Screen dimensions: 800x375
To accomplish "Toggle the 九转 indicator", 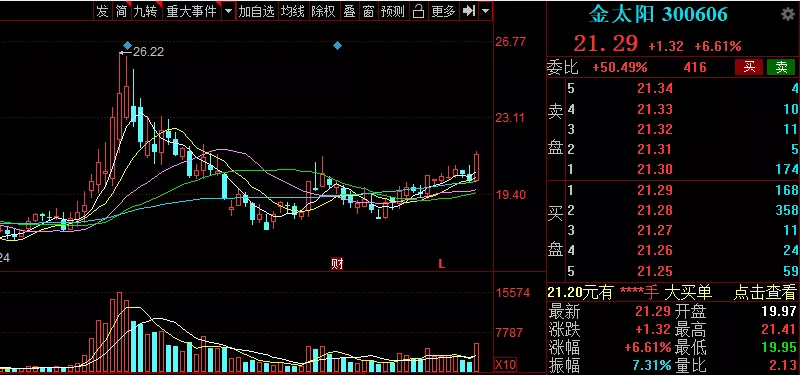I will click(x=145, y=11).
